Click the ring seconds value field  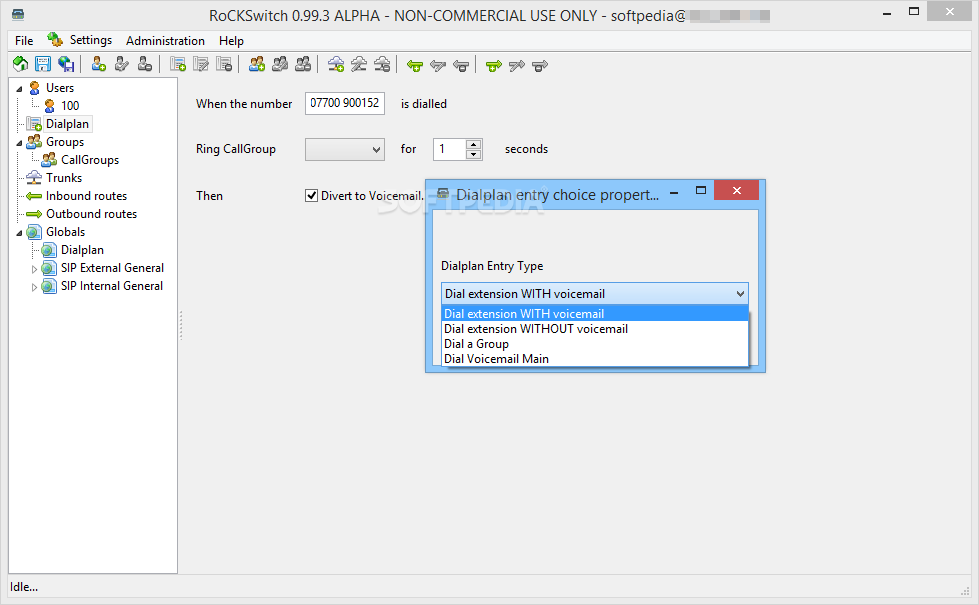pos(450,149)
